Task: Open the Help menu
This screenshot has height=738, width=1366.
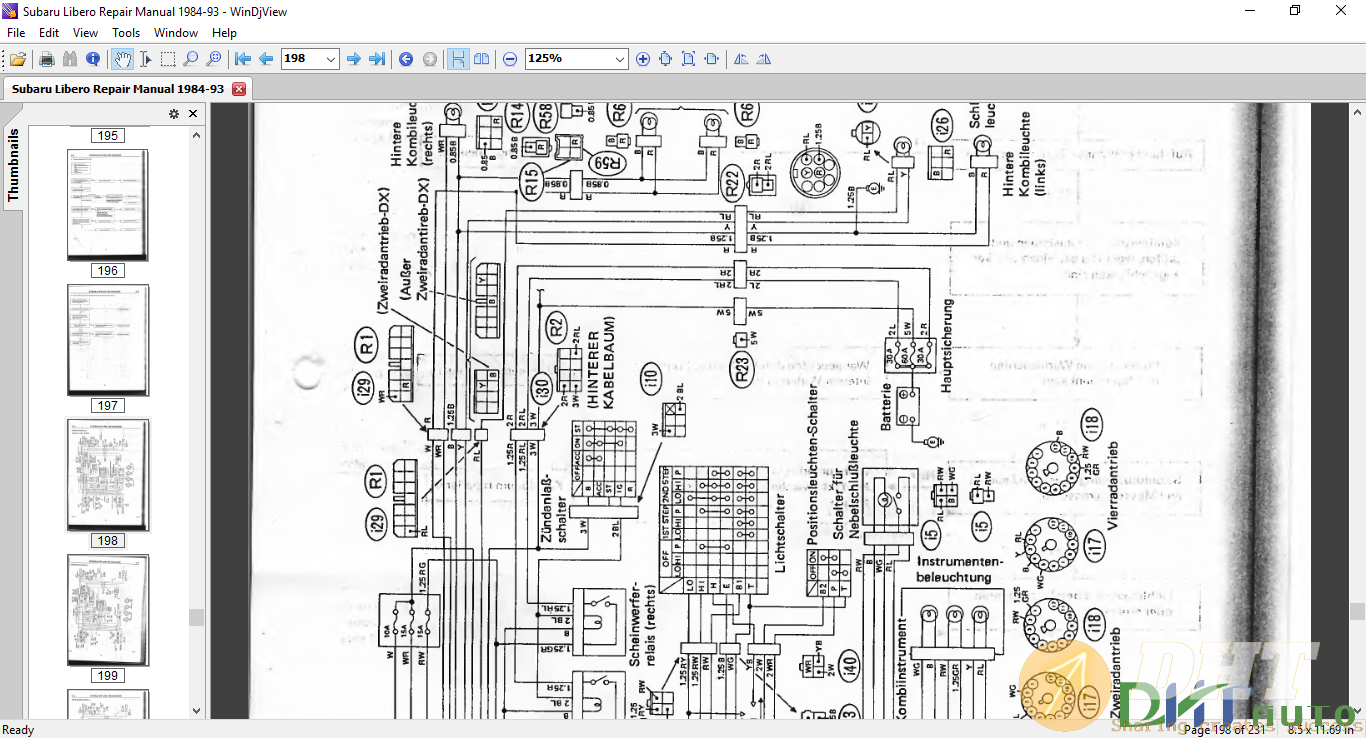Action: pos(225,33)
